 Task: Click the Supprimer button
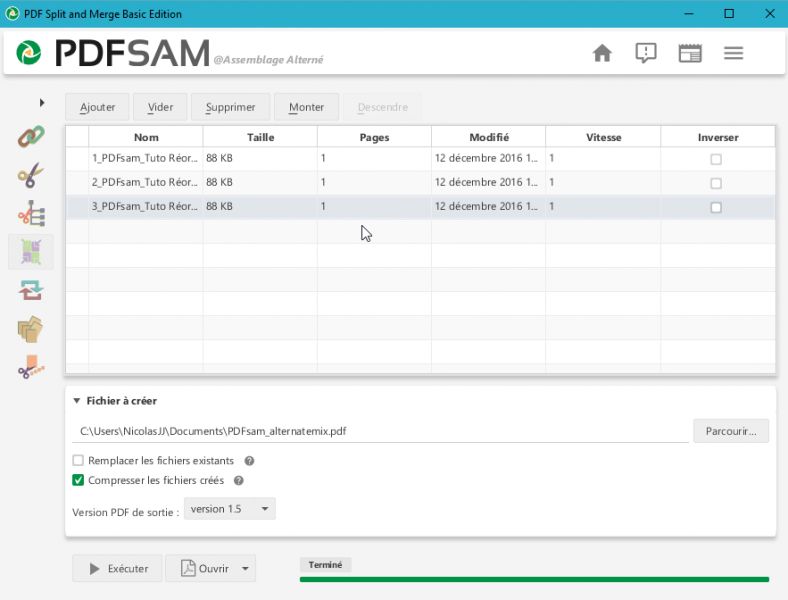pos(231,107)
